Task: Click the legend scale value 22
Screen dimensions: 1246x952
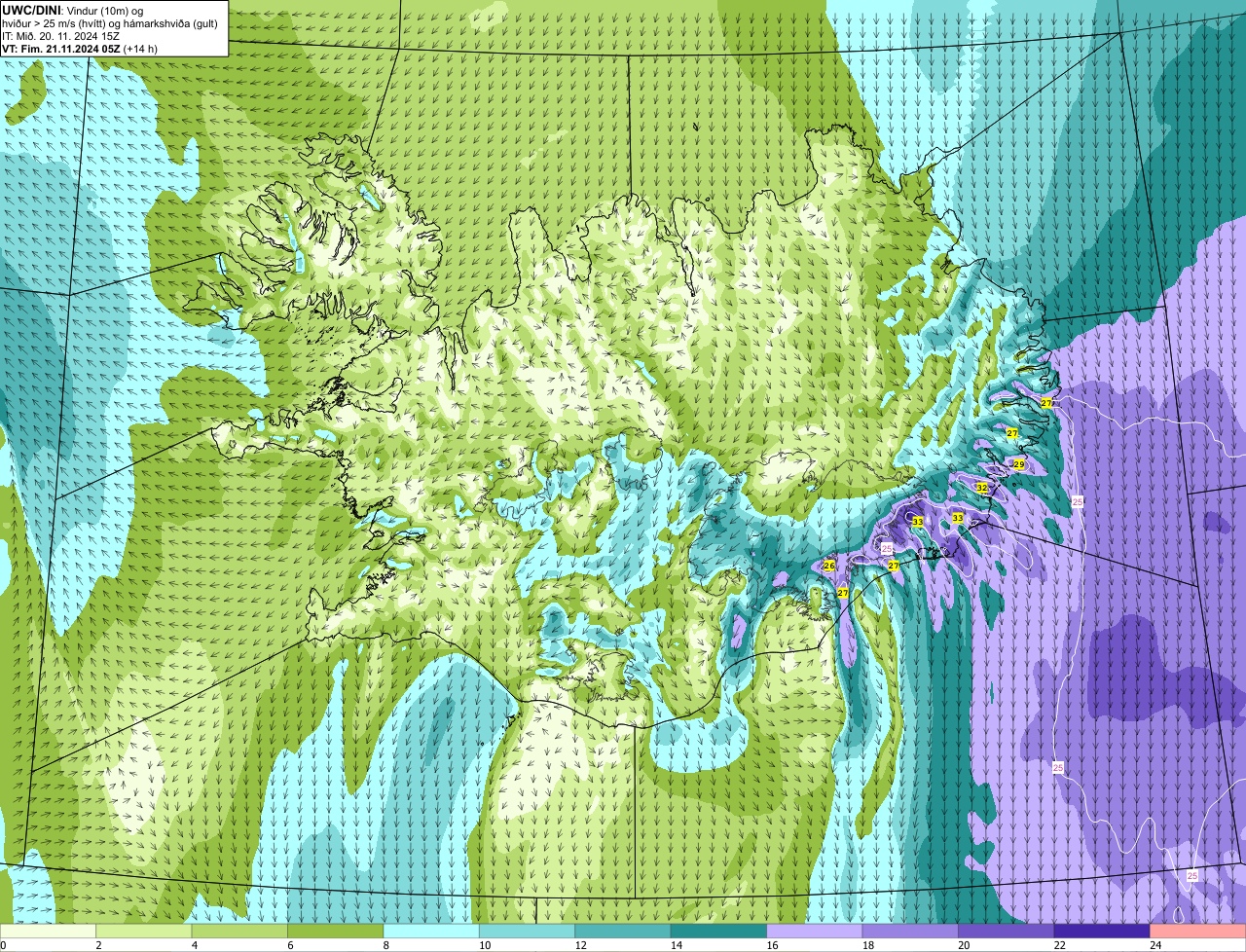Action: (x=1059, y=944)
